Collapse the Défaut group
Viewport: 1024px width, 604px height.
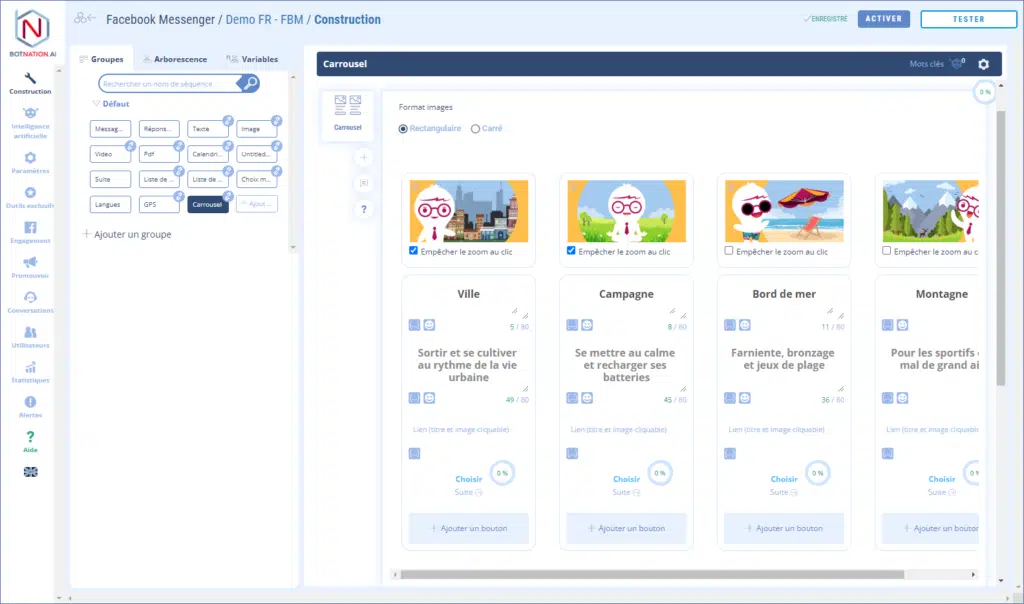coord(96,104)
